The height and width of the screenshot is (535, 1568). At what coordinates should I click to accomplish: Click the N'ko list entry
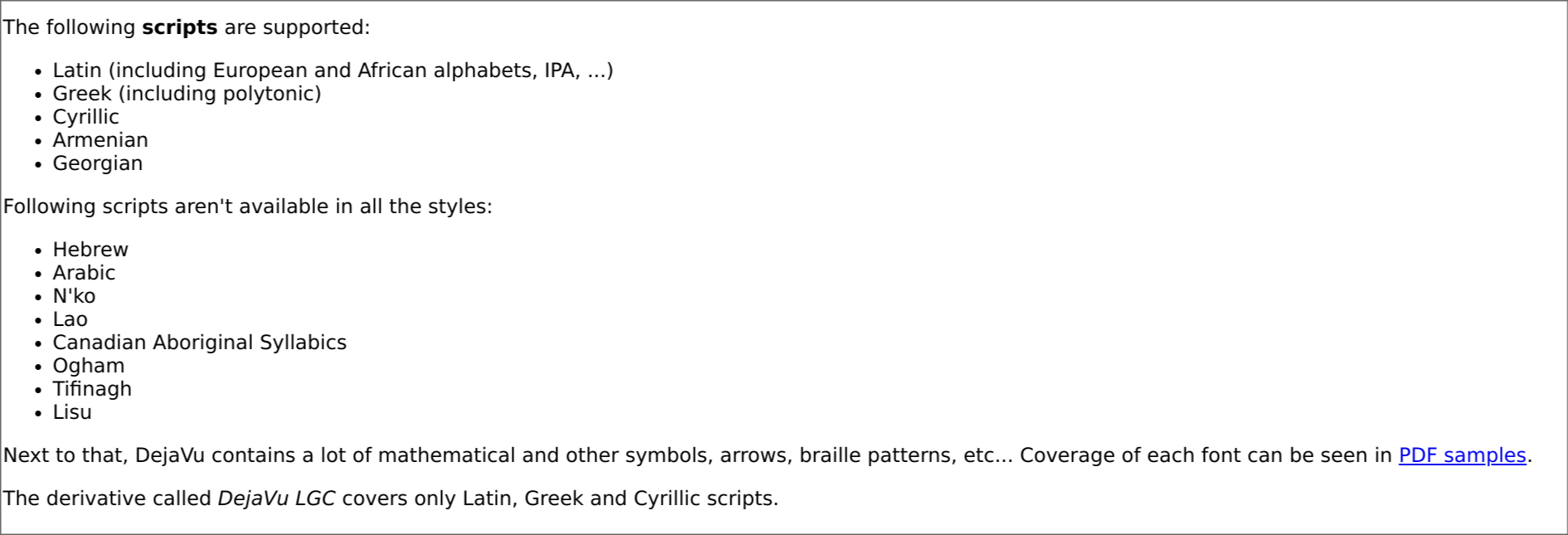74,296
